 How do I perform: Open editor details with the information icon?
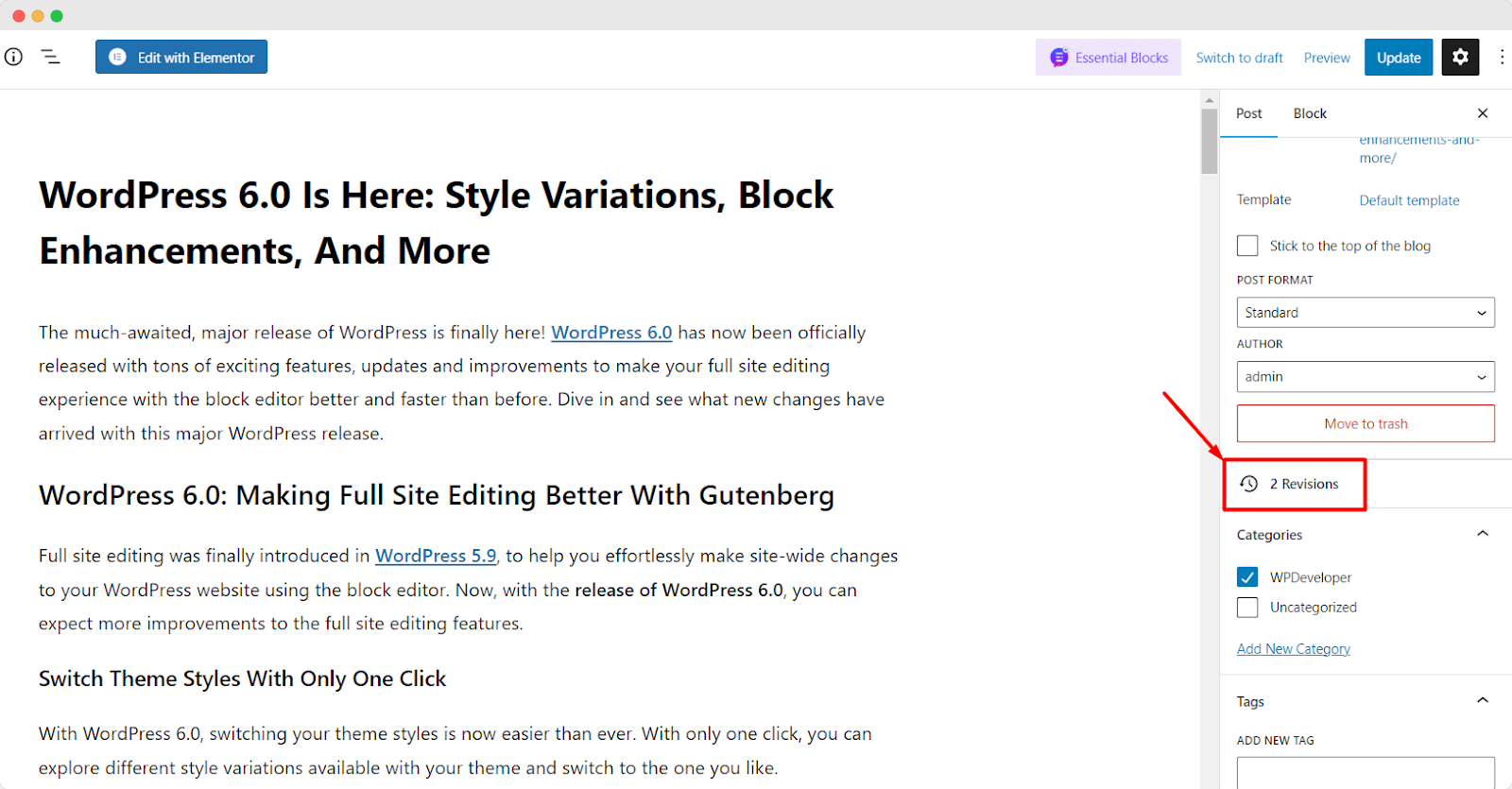[x=13, y=57]
